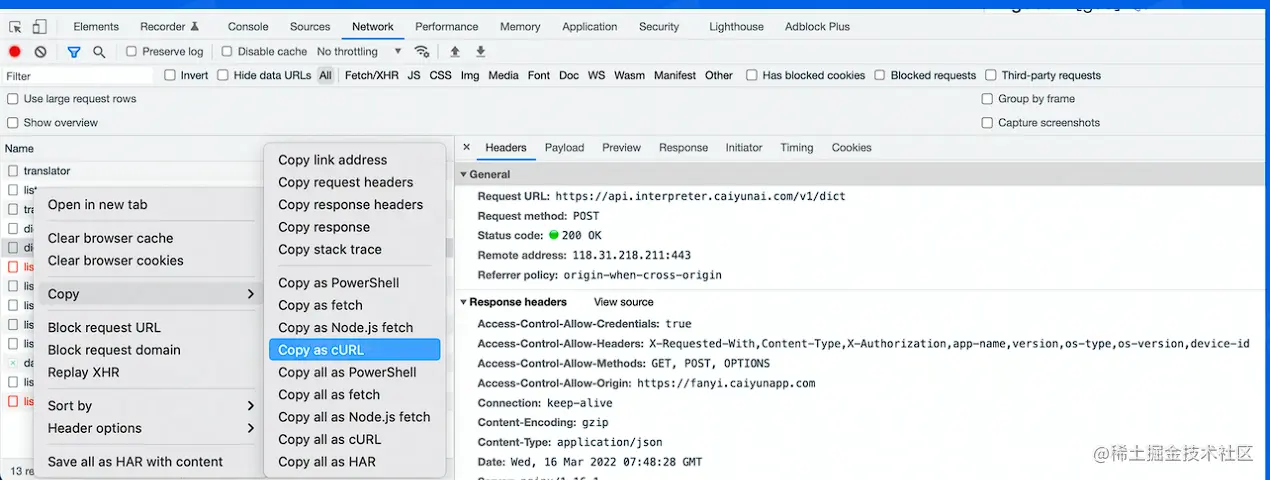Expand the Sort by submenu

(151, 406)
